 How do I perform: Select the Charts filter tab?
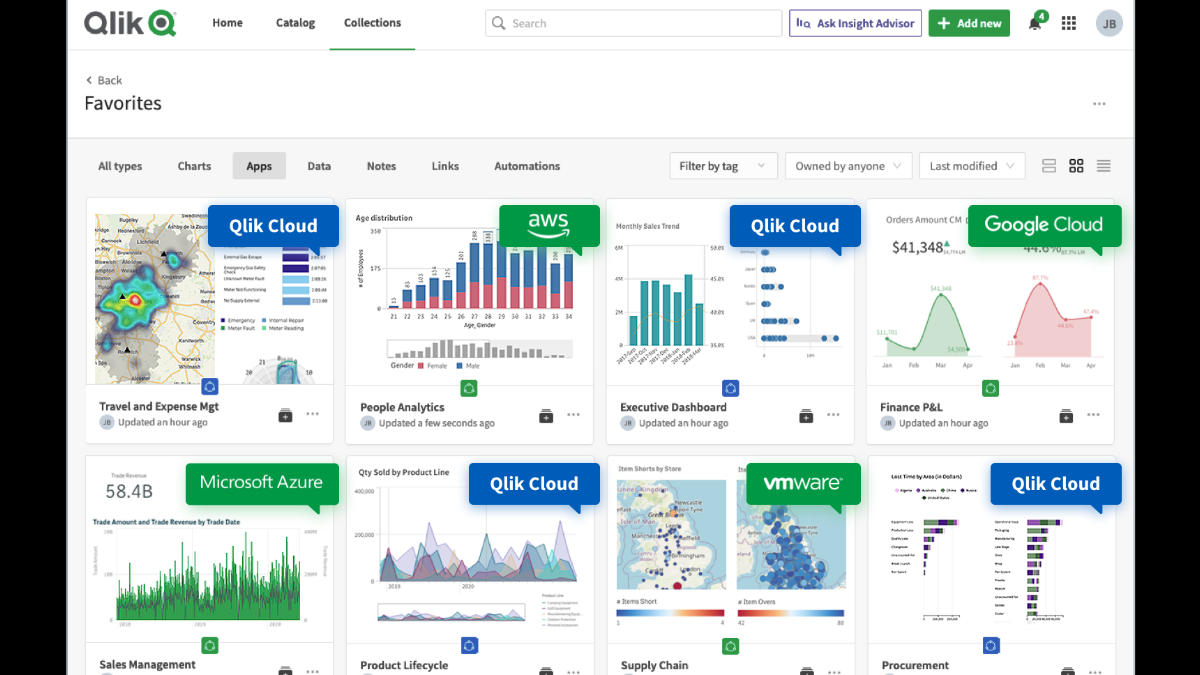pyautogui.click(x=194, y=166)
